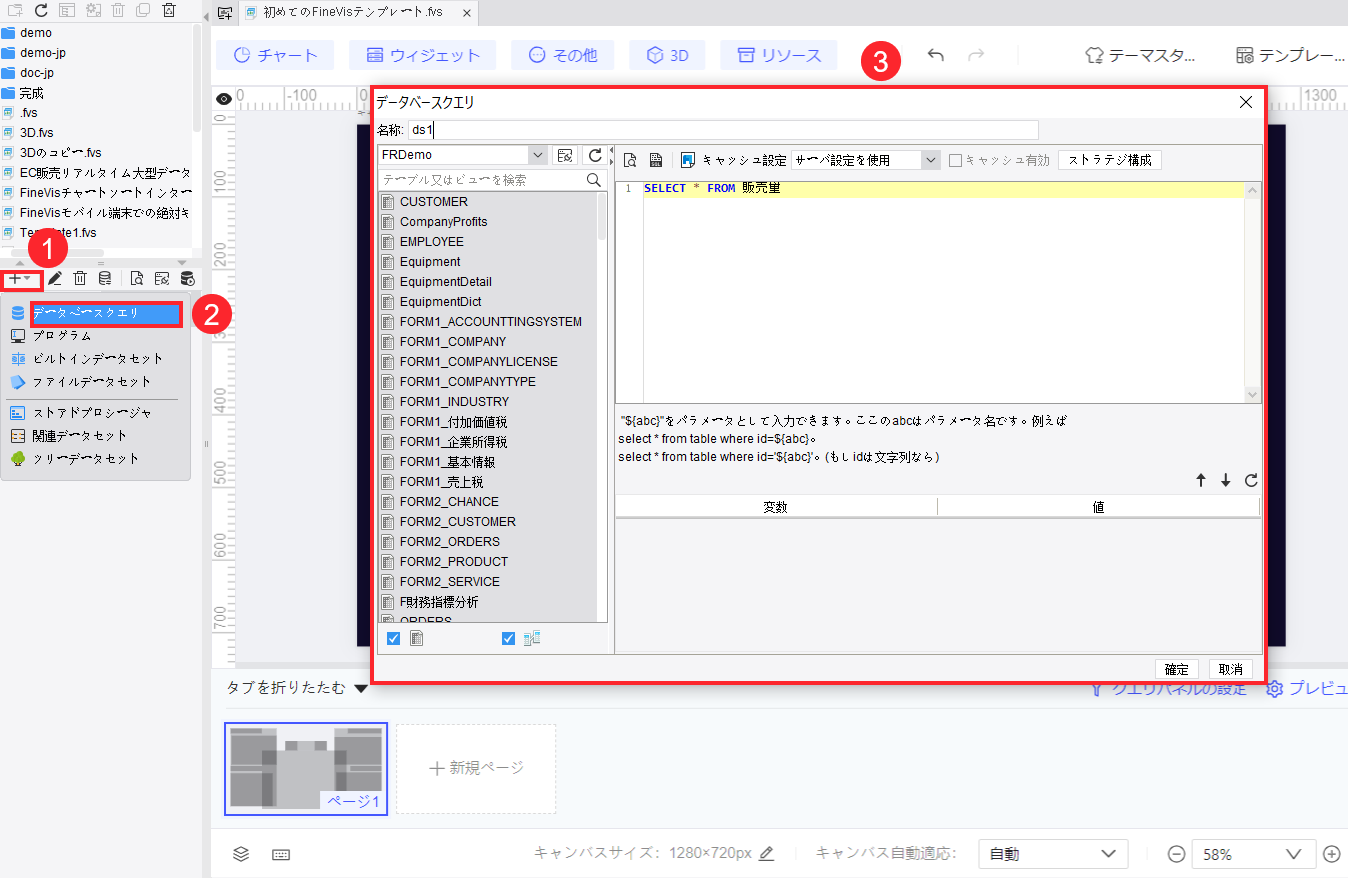Open the キャンバス自動適応 dropdown set to 自動
This screenshot has height=878, width=1348.
1053,854
